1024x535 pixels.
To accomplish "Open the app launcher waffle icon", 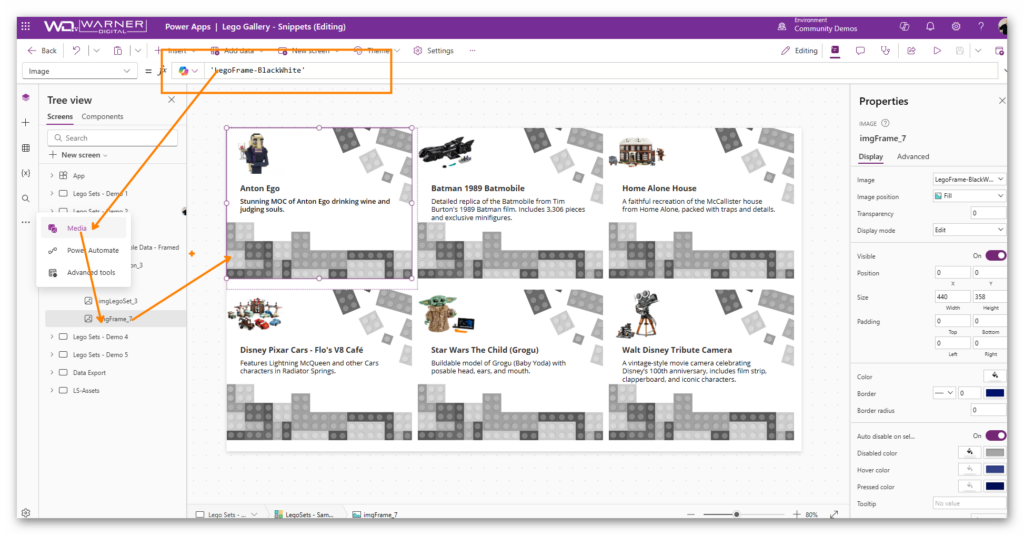I will tap(25, 26).
